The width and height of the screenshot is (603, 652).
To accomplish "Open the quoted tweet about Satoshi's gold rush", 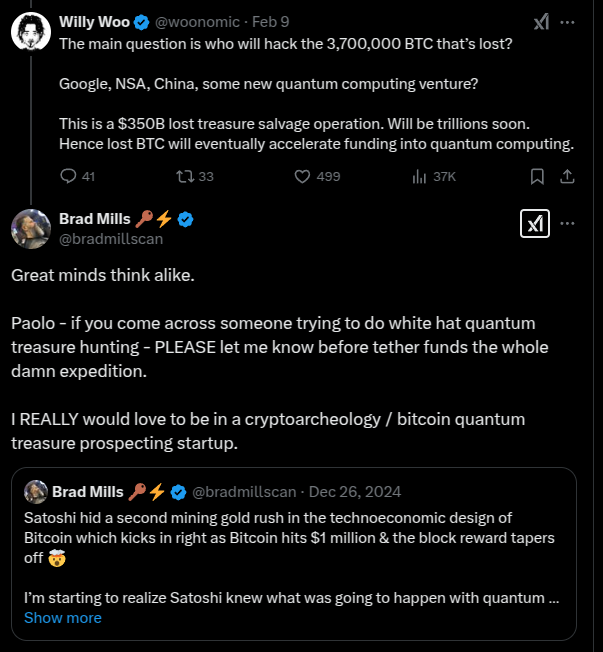I will 294,554.
